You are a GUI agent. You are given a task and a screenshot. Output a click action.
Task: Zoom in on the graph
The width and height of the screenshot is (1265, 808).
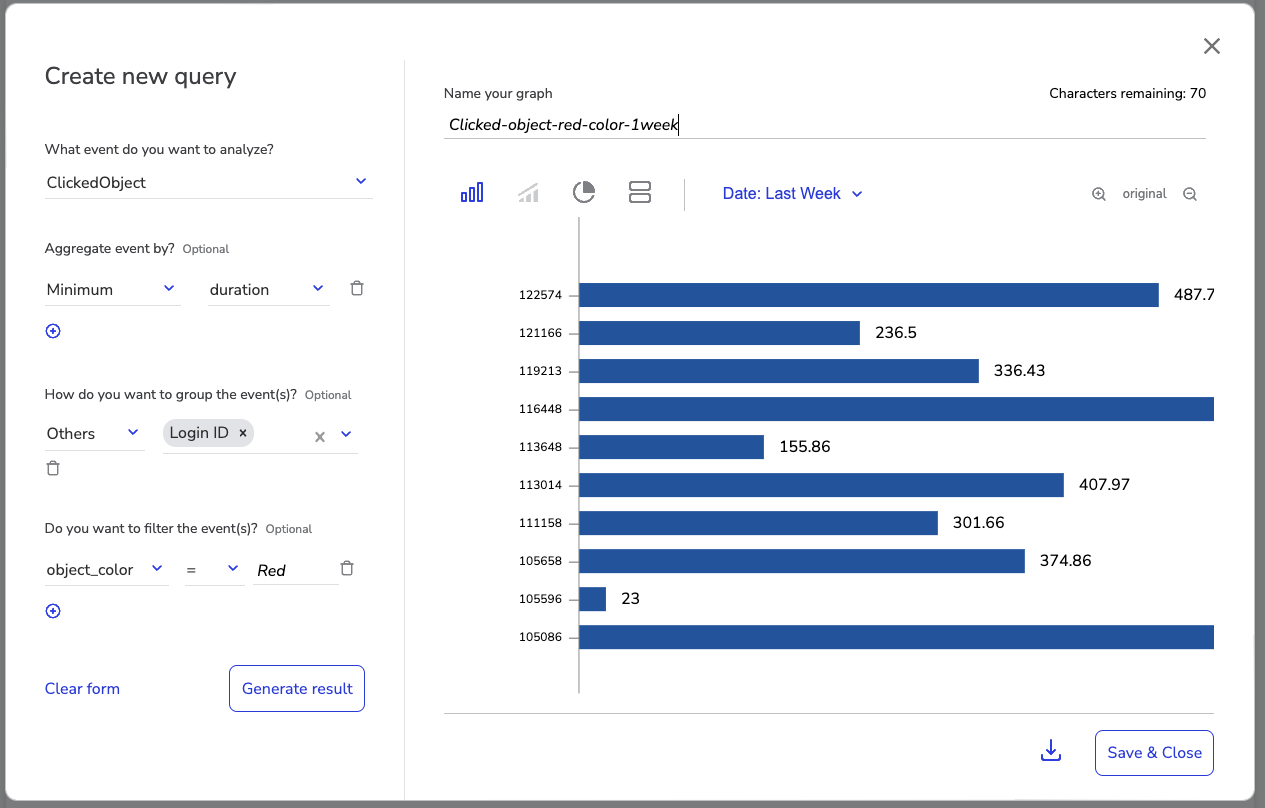point(1098,194)
